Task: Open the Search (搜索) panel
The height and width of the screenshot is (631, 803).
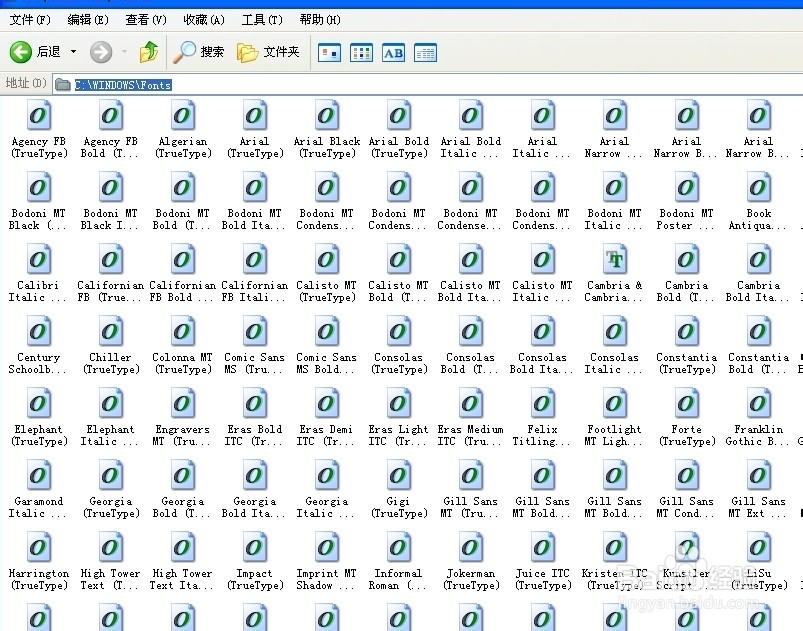Action: tap(199, 52)
